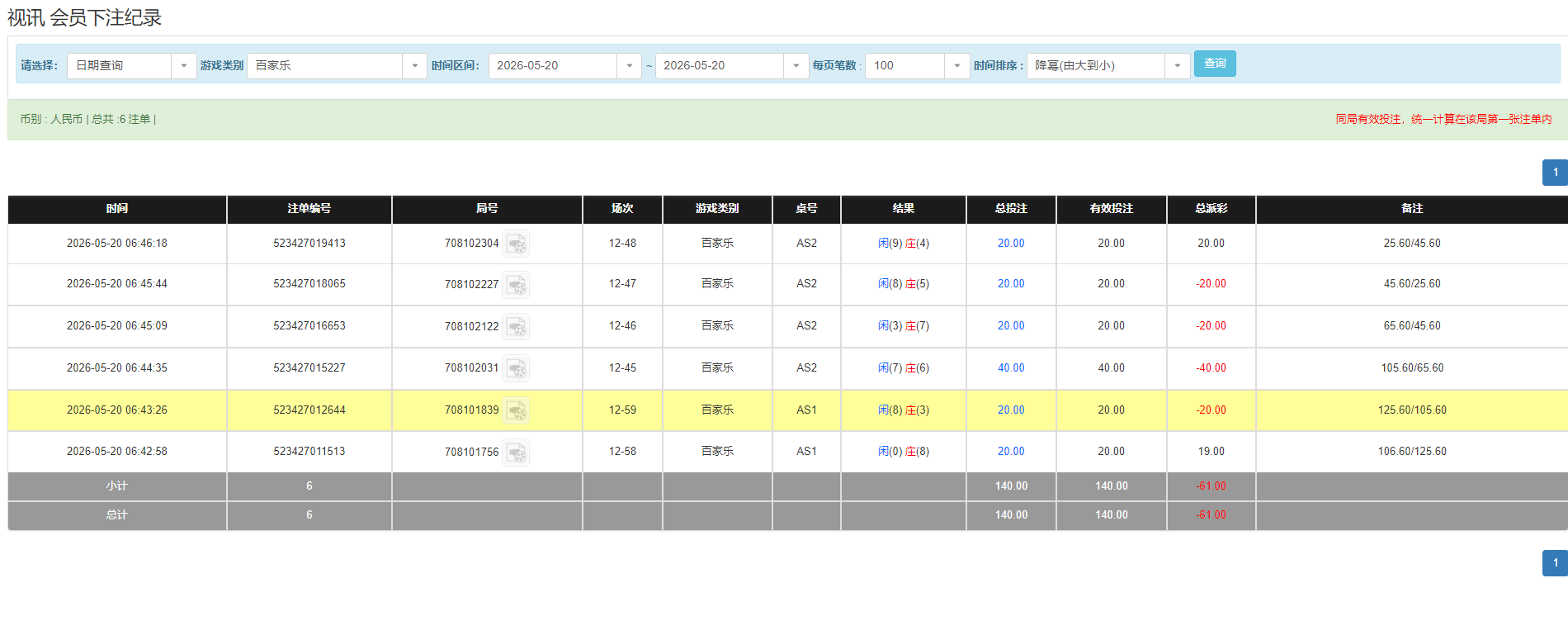Click result 闲(8) 庄(3)
This screenshot has height=635, width=1568.
click(x=904, y=410)
